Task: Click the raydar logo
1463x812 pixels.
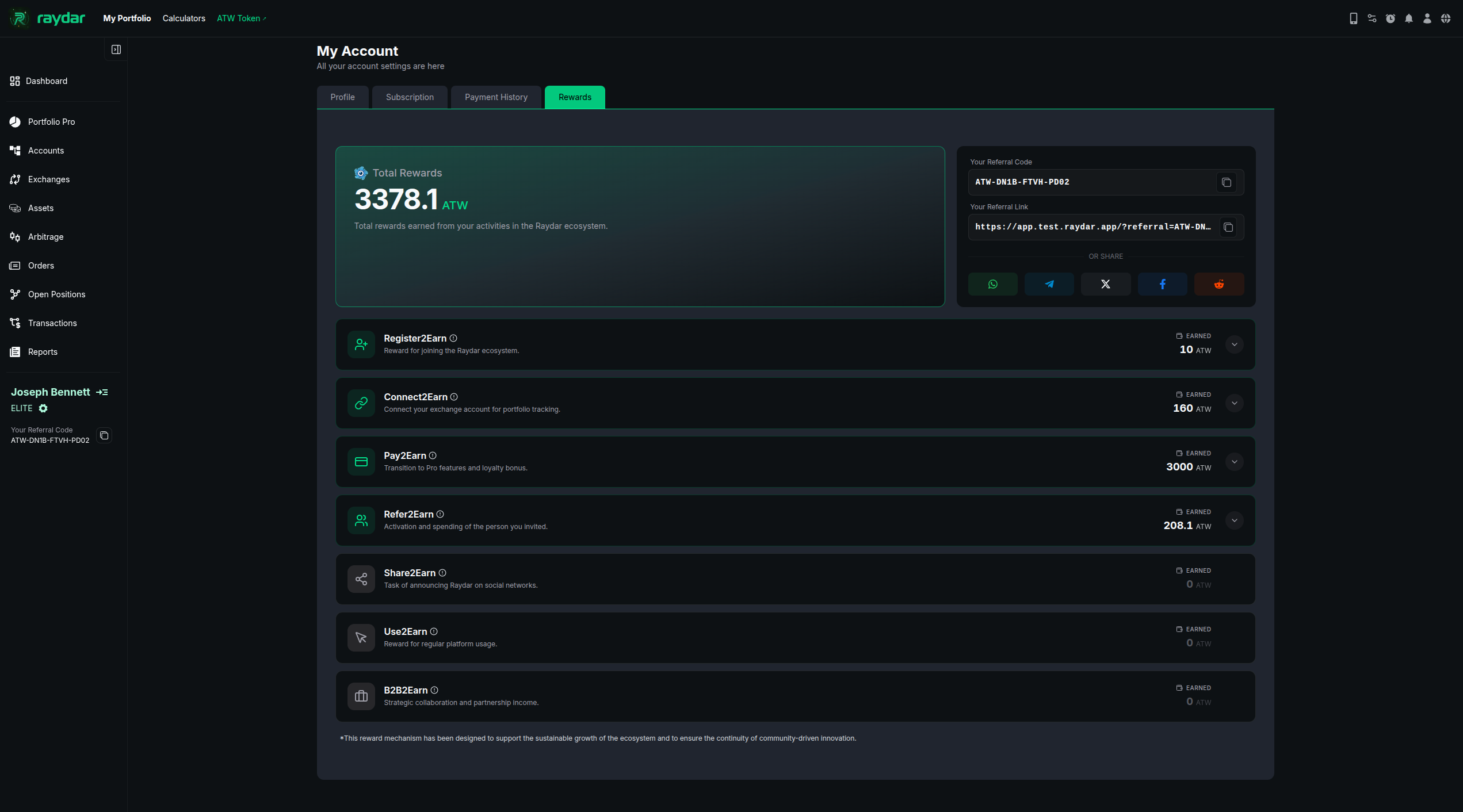Action: pos(47,18)
